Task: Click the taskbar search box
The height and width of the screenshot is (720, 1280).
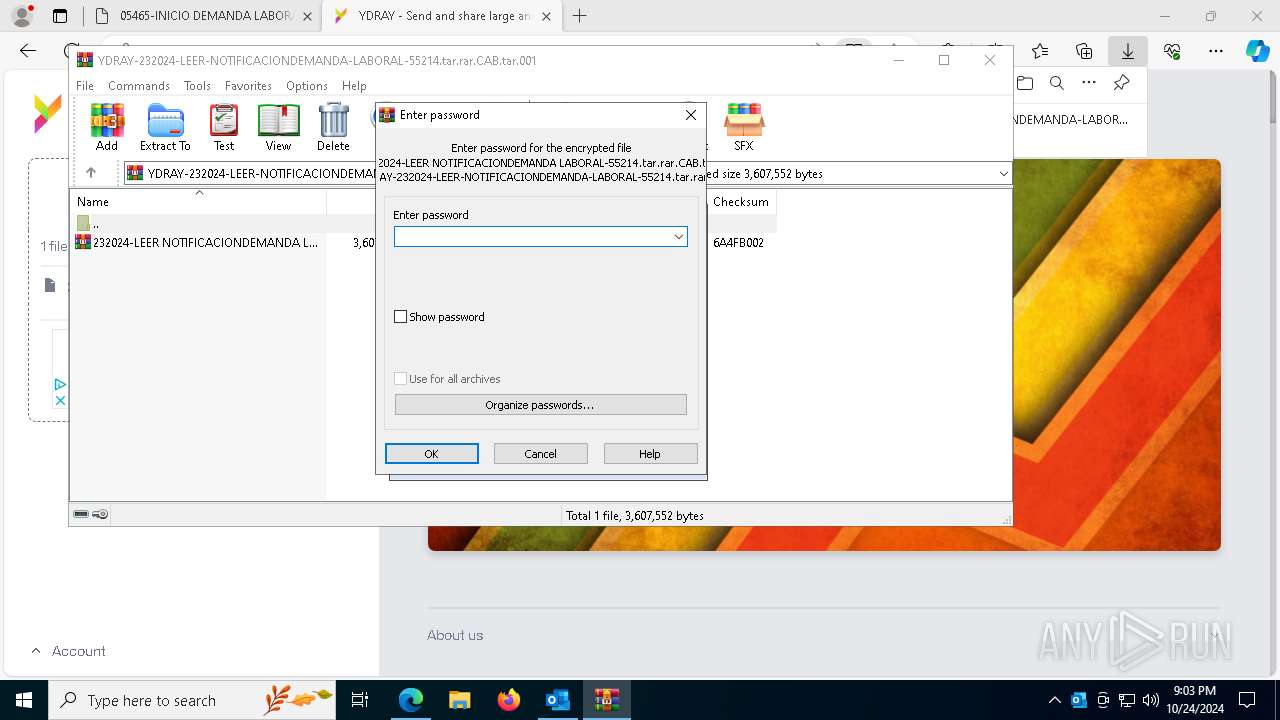Action: coord(193,700)
